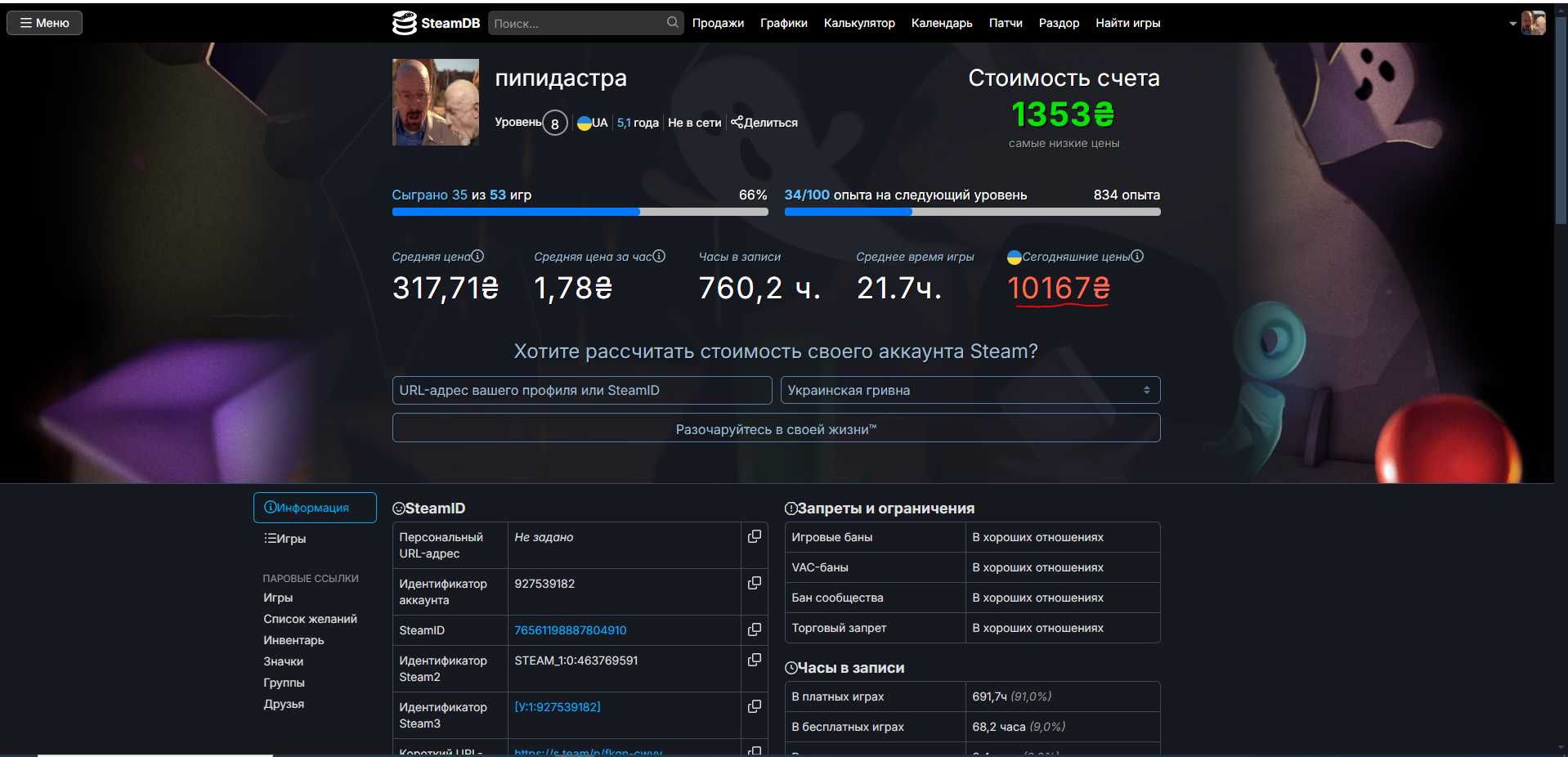The height and width of the screenshot is (757, 1568).
Task: Click the 5,1 года account age
Action: point(638,123)
